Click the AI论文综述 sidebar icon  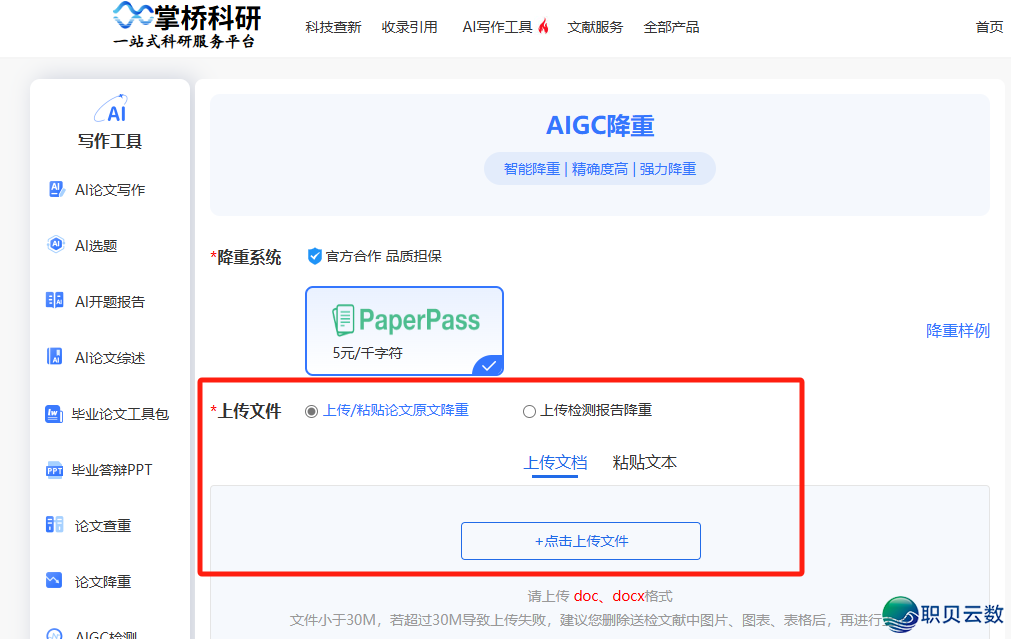pyautogui.click(x=55, y=357)
